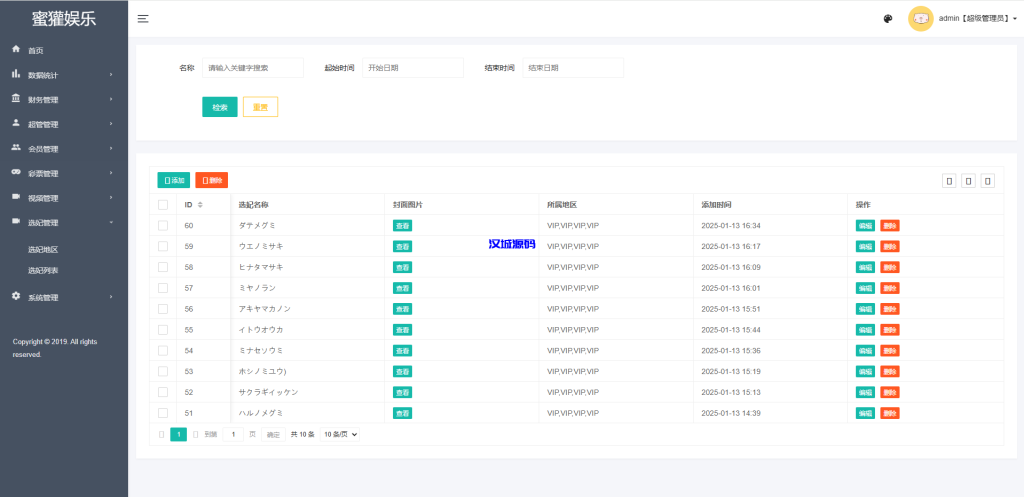1024x497 pixels.
Task: Open 选妃地区 submenu item
Action: pos(43,249)
